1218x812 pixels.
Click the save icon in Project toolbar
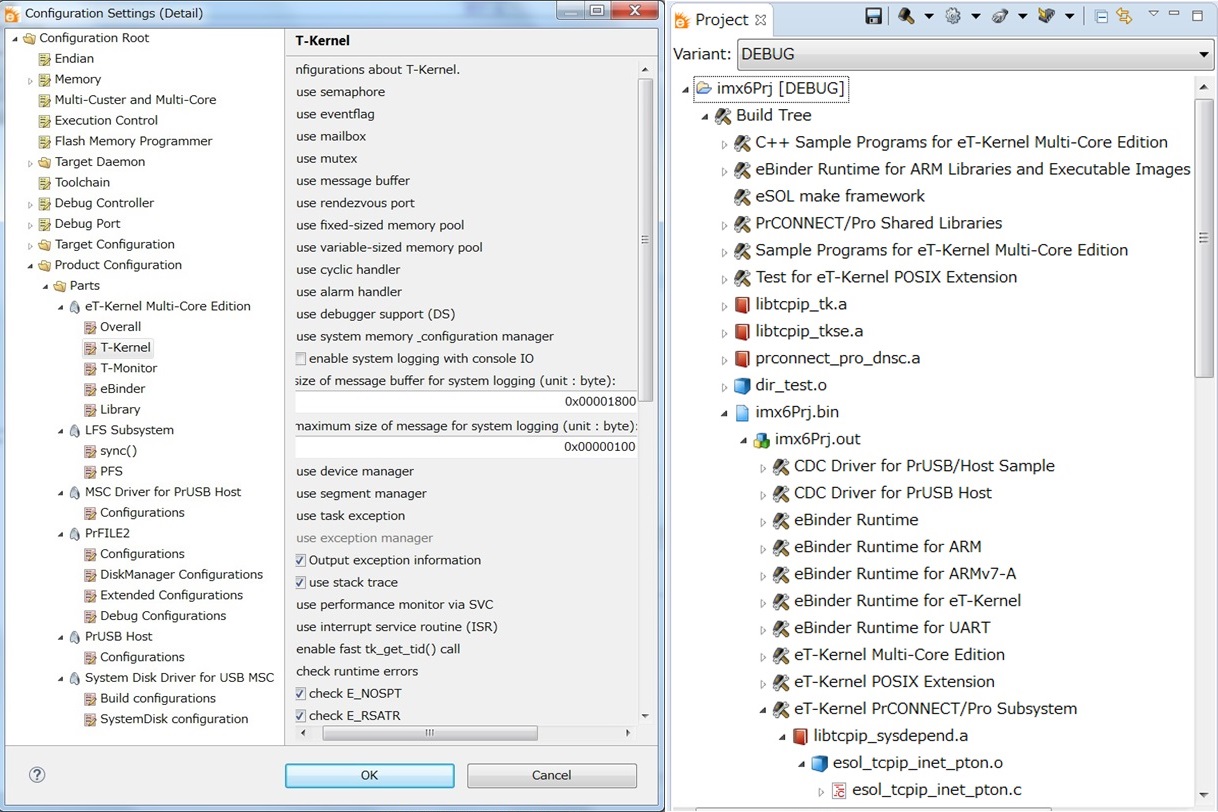(x=873, y=16)
